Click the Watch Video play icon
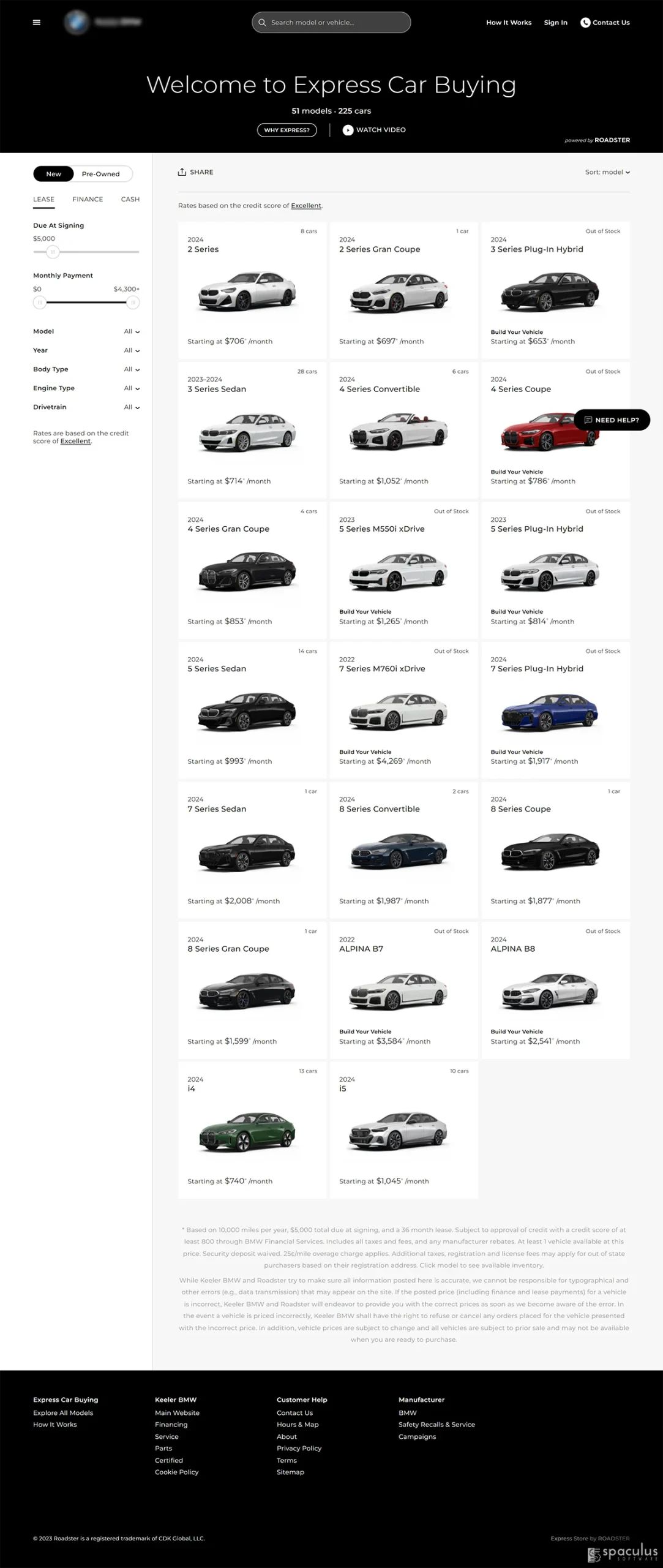Viewport: 663px width, 1568px height. pyautogui.click(x=348, y=130)
